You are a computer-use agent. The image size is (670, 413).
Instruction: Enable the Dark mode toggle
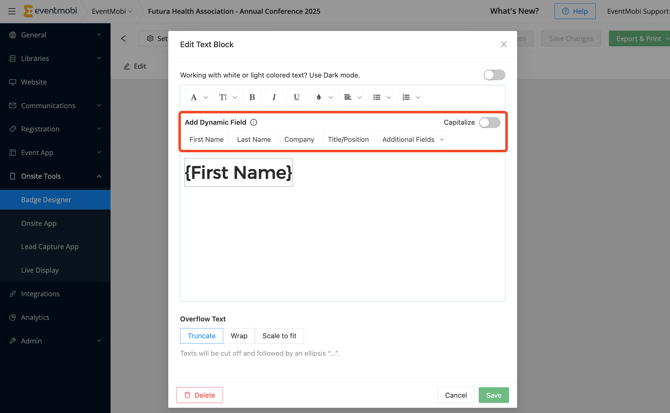point(494,75)
